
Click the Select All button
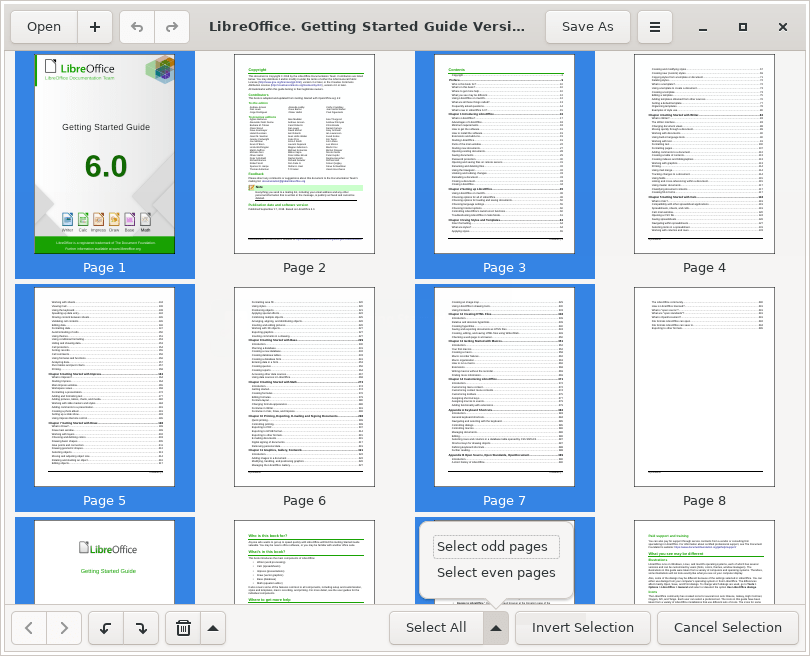pos(437,628)
